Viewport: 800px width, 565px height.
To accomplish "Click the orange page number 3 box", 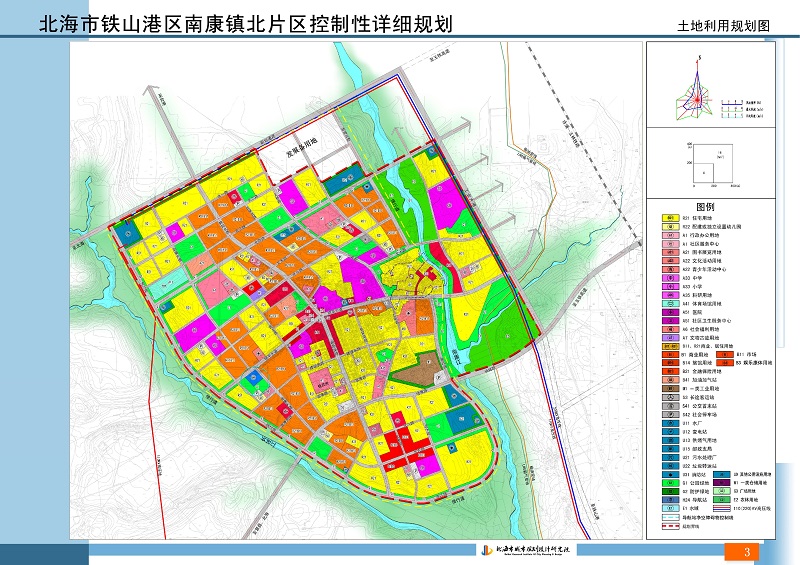I will point(746,552).
